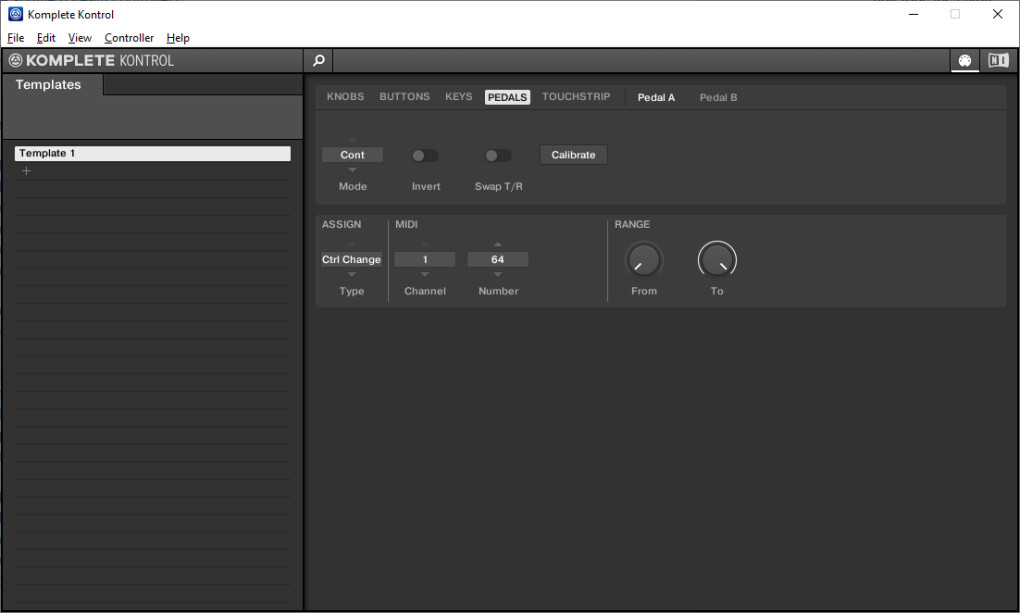Open the Ctrl Change type selector
Viewport: 1020px width, 613px height.
[351, 260]
